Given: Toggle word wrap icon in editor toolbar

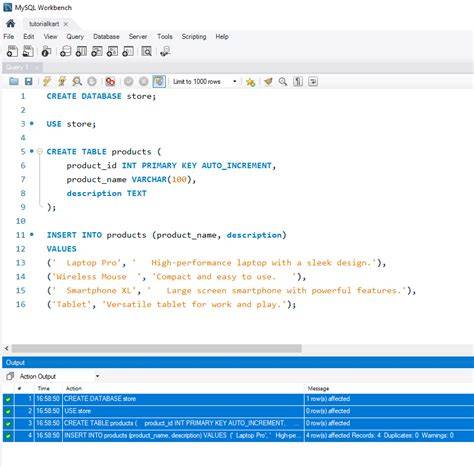Looking at the screenshot, I should [313, 82].
